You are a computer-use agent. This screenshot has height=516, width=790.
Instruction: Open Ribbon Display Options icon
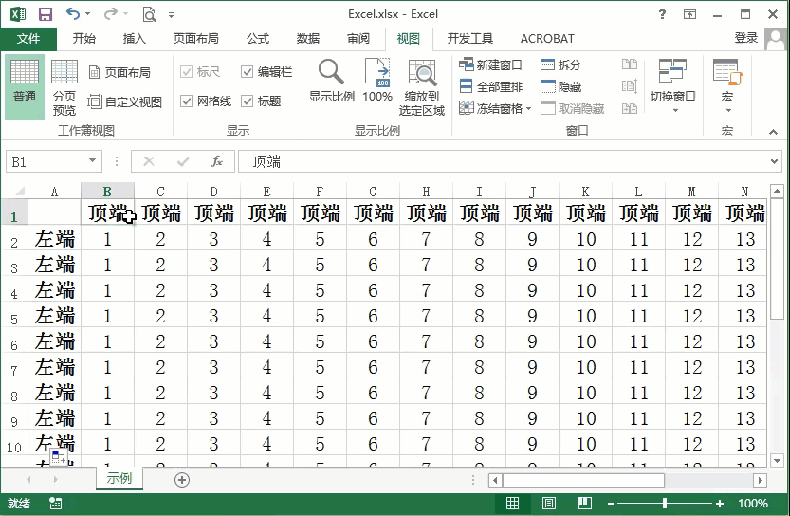(690, 14)
